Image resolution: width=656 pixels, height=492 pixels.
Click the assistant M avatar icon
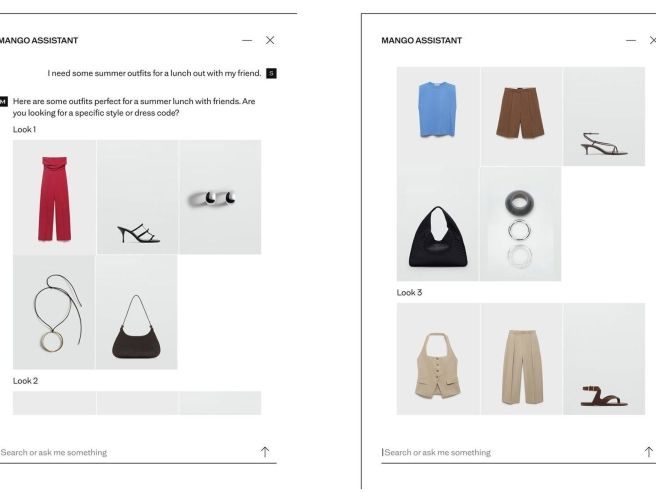(3, 101)
